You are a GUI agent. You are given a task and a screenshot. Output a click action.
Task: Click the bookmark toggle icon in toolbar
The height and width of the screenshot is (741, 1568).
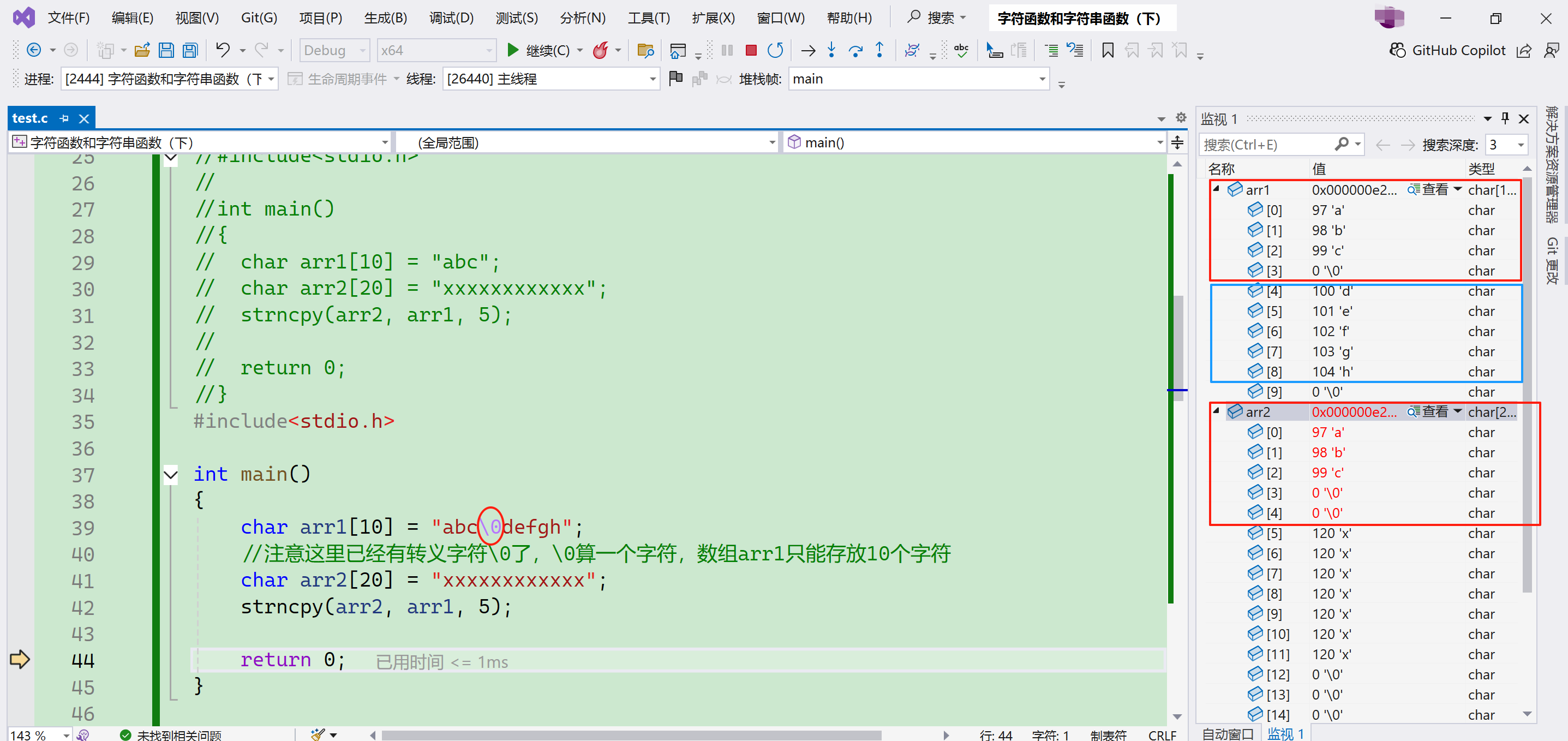click(1107, 51)
